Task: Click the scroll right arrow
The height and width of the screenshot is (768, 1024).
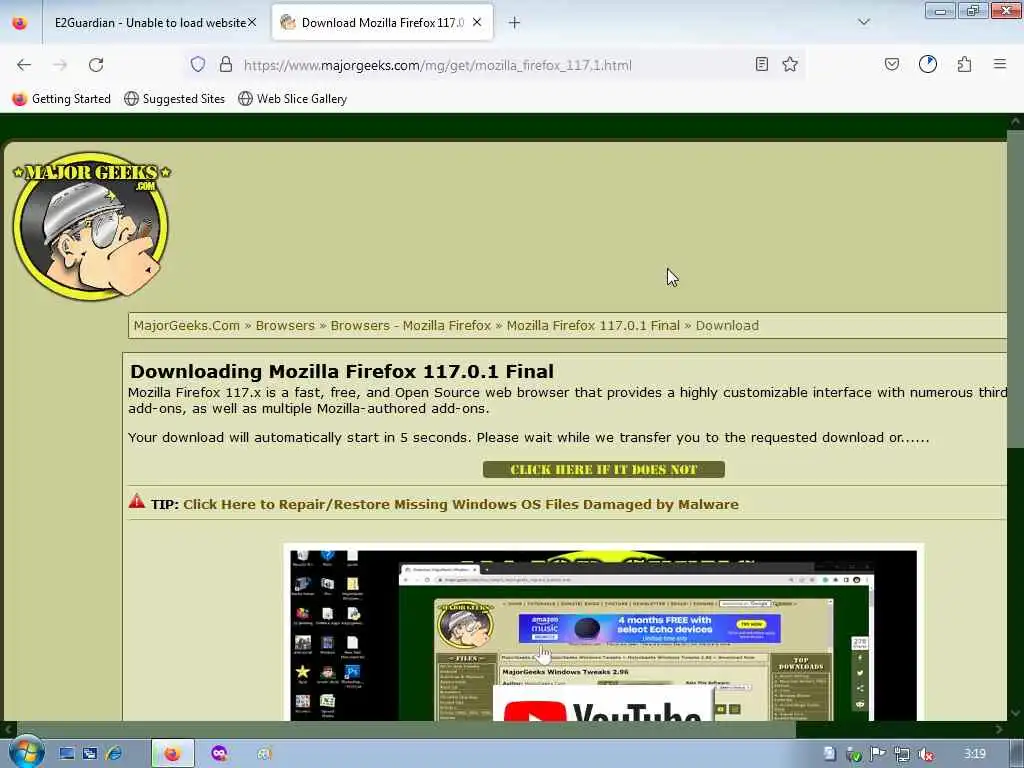Action: 999,729
